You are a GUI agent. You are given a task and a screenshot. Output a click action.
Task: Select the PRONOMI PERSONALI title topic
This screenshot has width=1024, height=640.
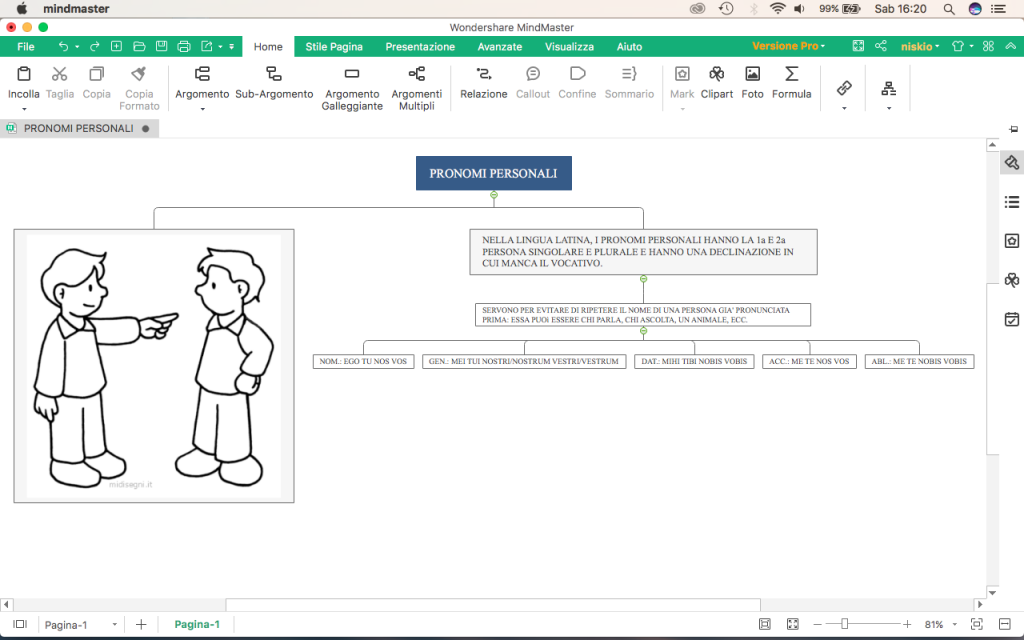click(492, 172)
